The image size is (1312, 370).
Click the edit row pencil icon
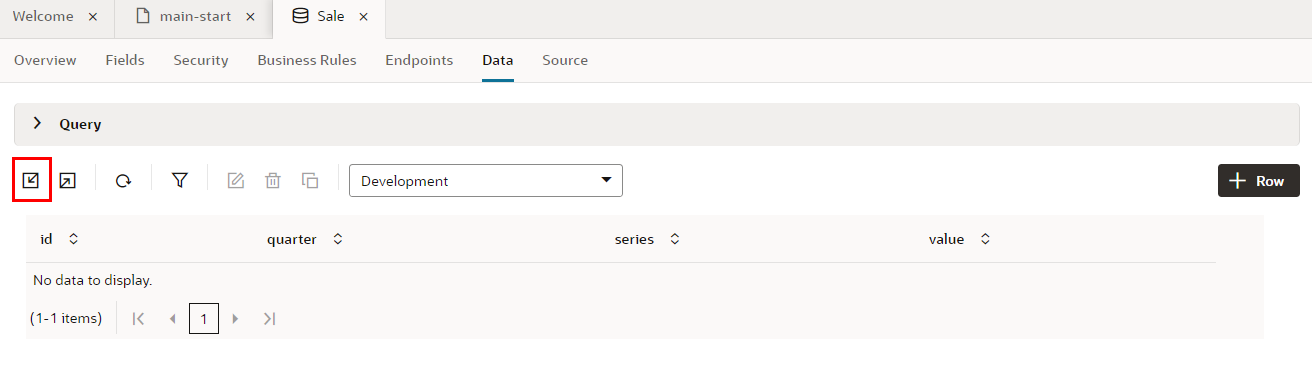click(236, 181)
